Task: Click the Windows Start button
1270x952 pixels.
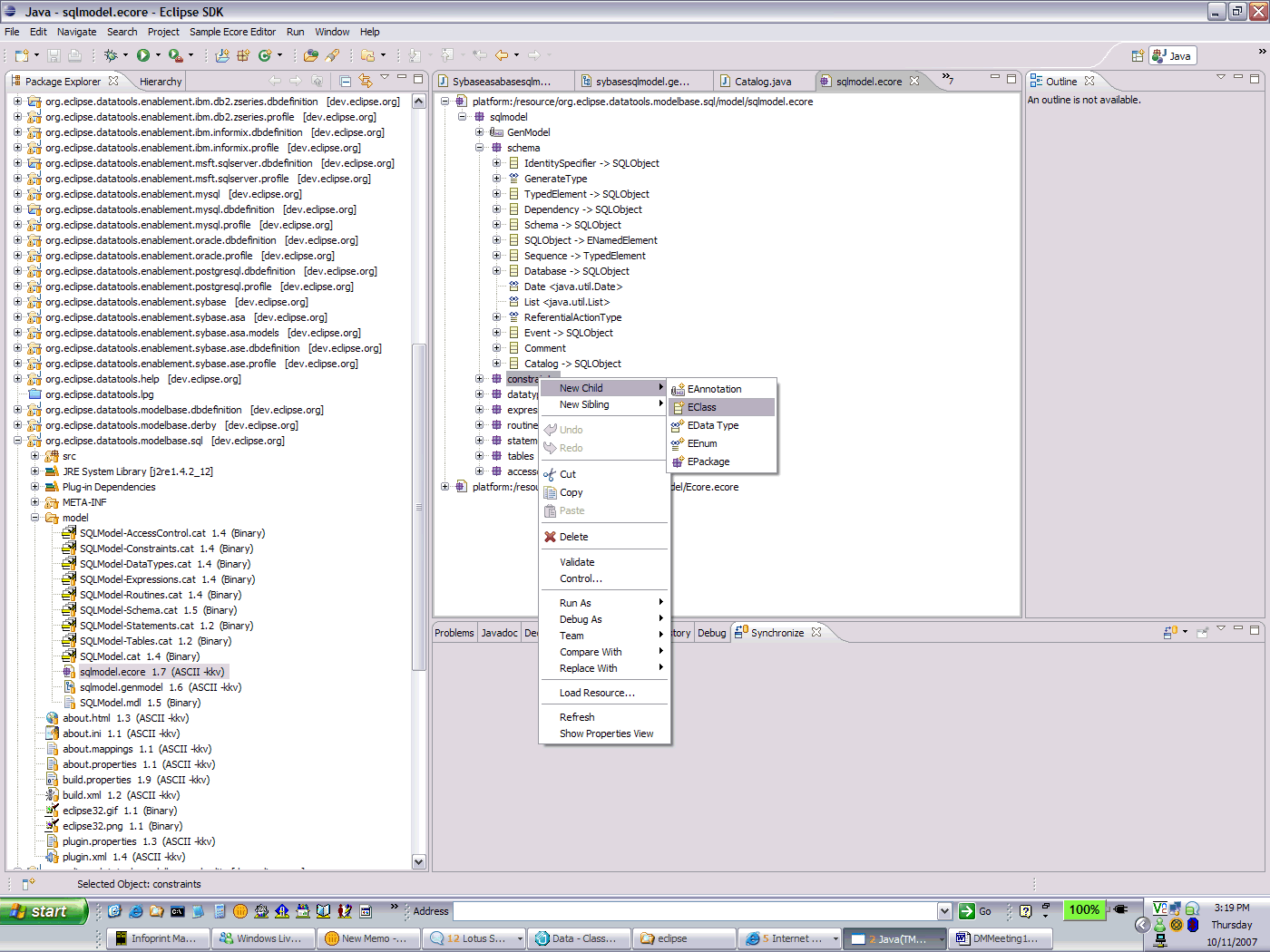Action: pyautogui.click(x=43, y=911)
